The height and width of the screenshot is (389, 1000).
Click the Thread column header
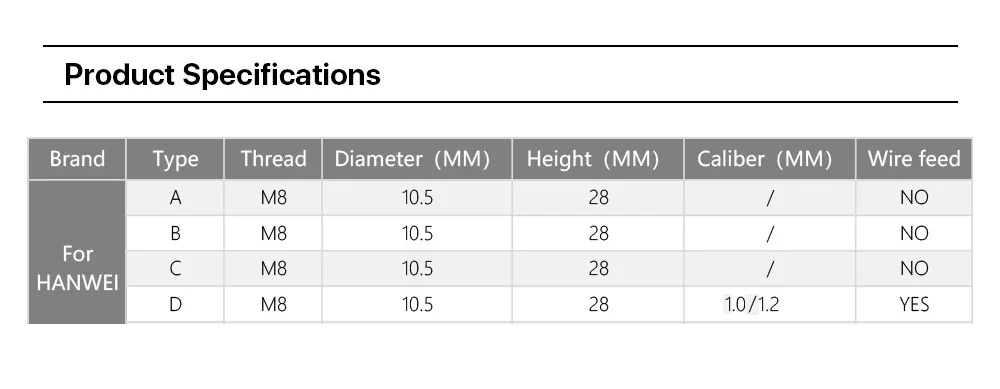pos(274,159)
